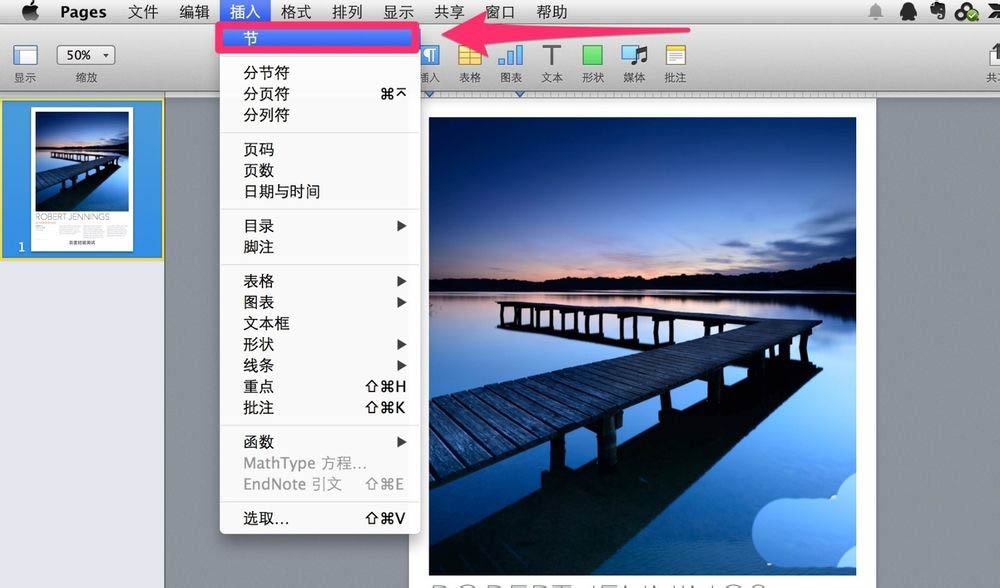Image resolution: width=1000 pixels, height=588 pixels.
Task: Click the notification bell in menu bar
Action: coord(876,12)
